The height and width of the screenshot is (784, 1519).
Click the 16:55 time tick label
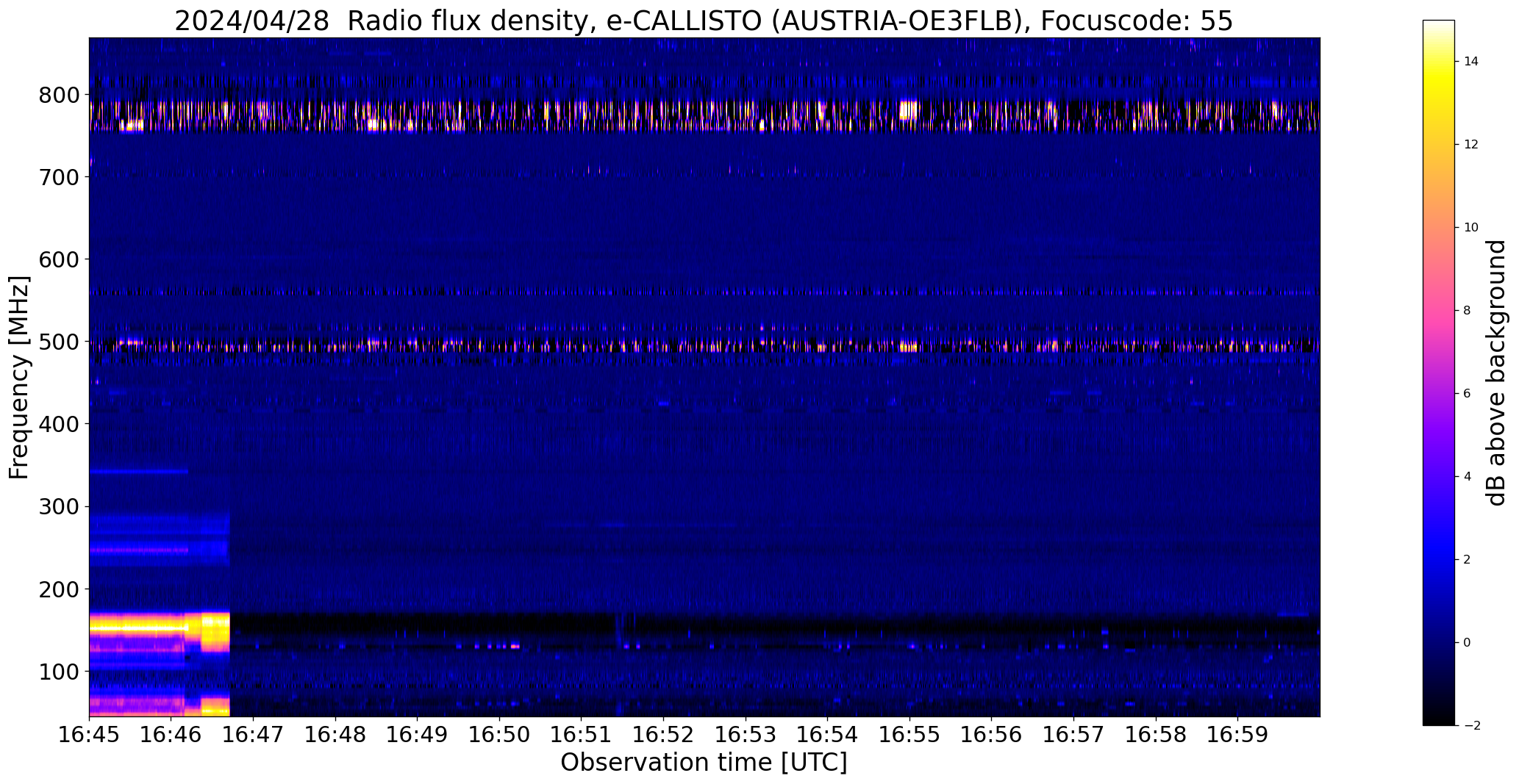910,735
